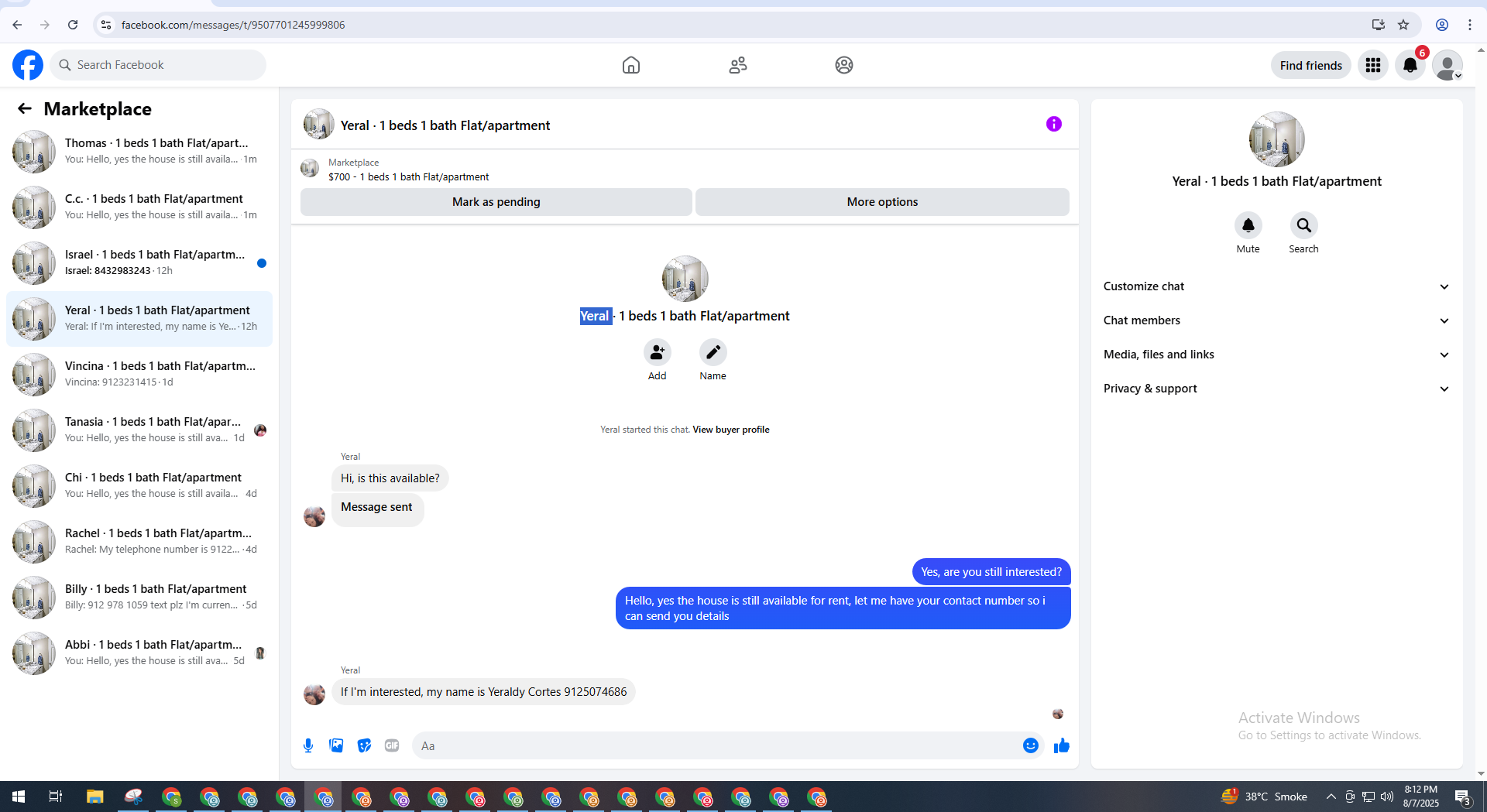Open Windows Task View
This screenshot has width=1487, height=812.
[x=56, y=797]
